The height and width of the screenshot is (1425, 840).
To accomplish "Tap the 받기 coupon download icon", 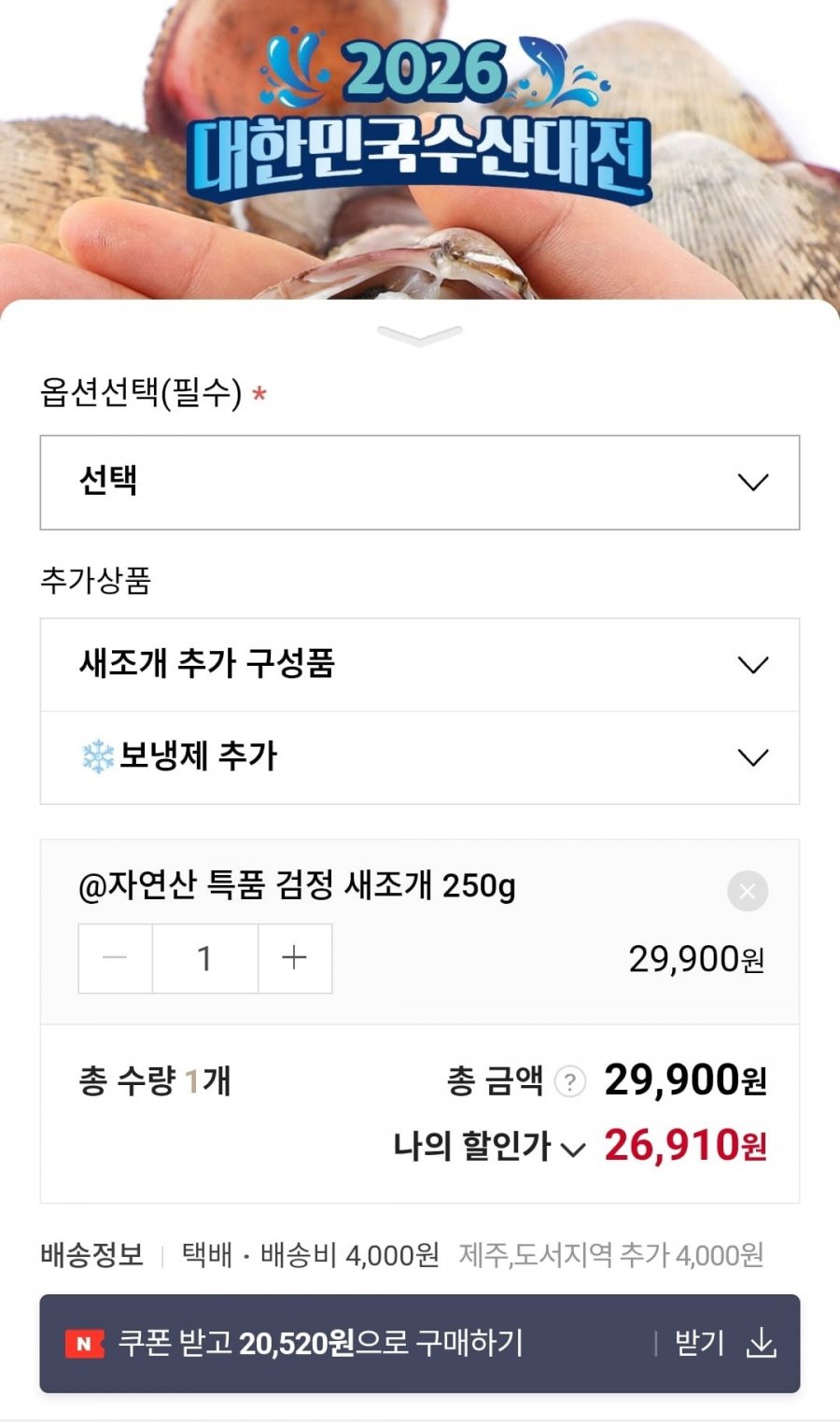I will point(762,1344).
